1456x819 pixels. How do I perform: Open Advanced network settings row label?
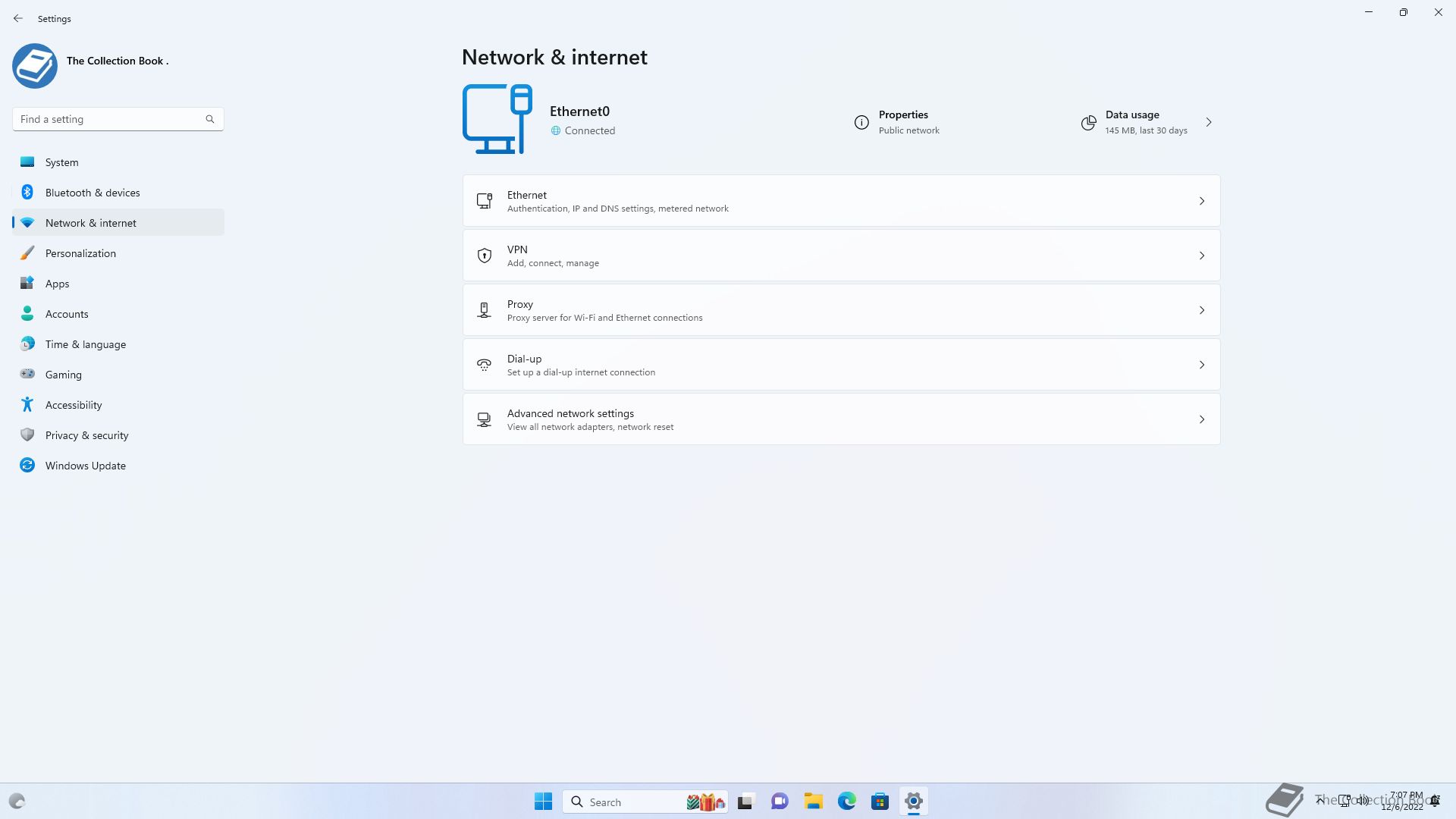(x=570, y=413)
